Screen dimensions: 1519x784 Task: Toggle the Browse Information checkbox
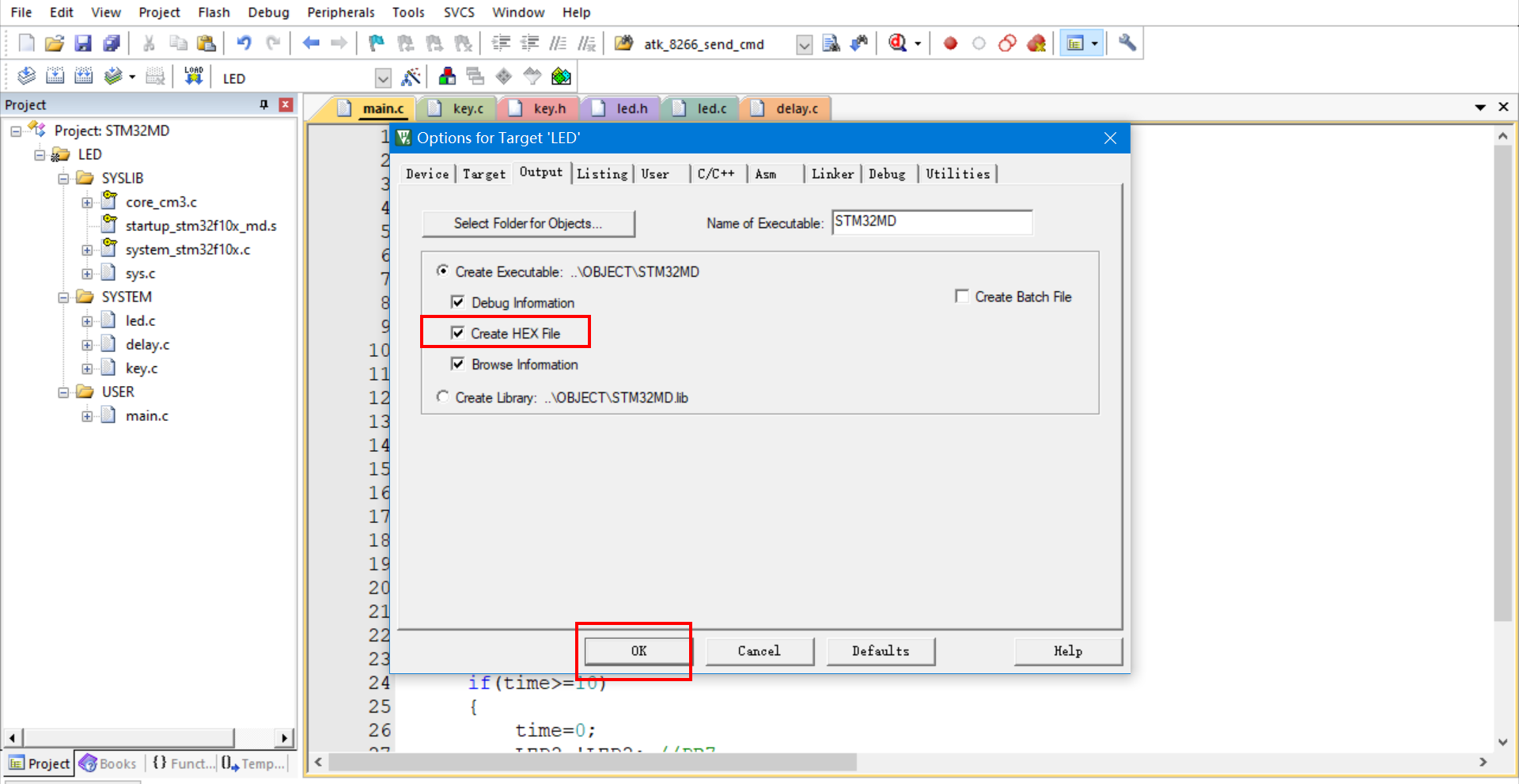(457, 364)
